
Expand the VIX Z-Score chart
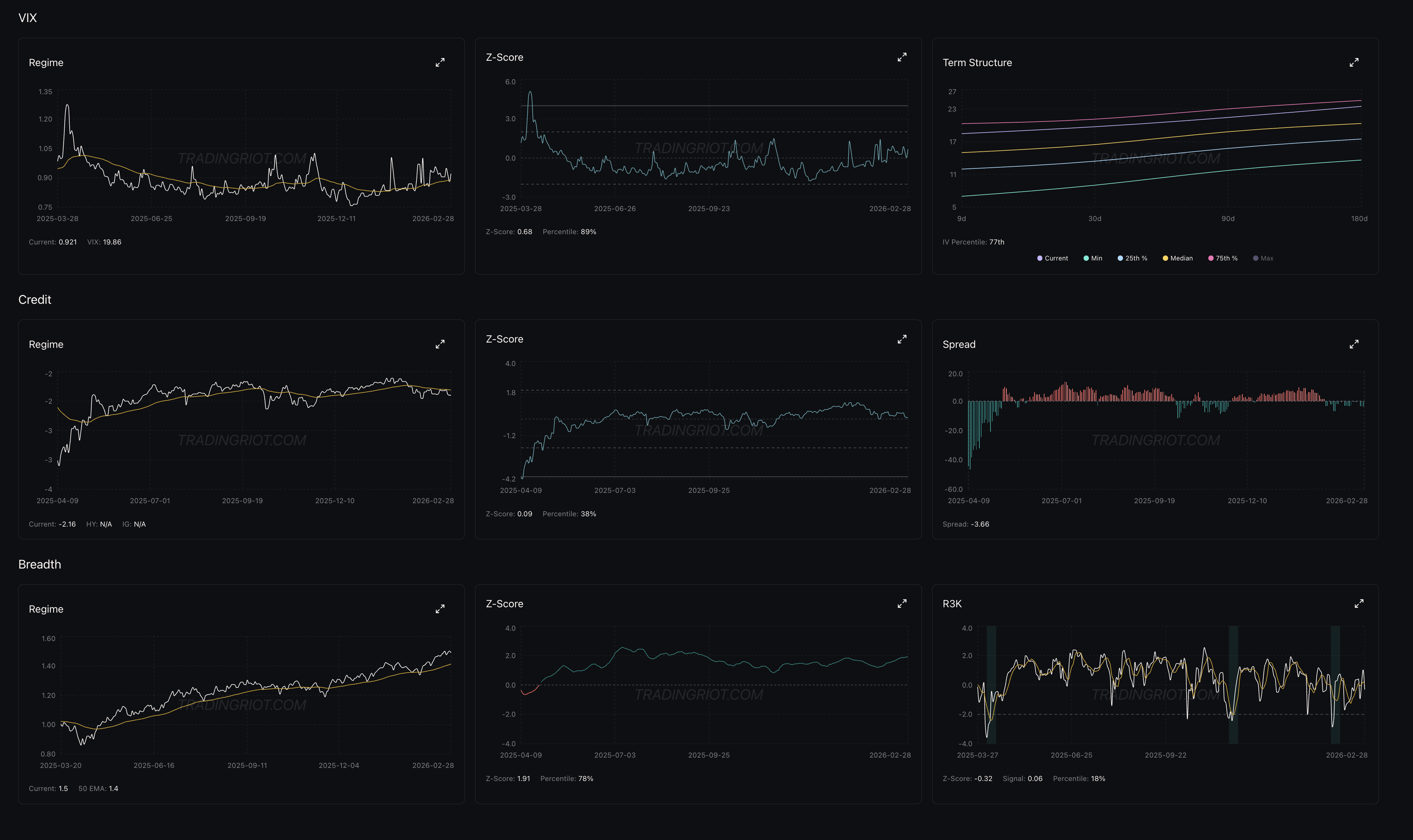tap(902, 57)
